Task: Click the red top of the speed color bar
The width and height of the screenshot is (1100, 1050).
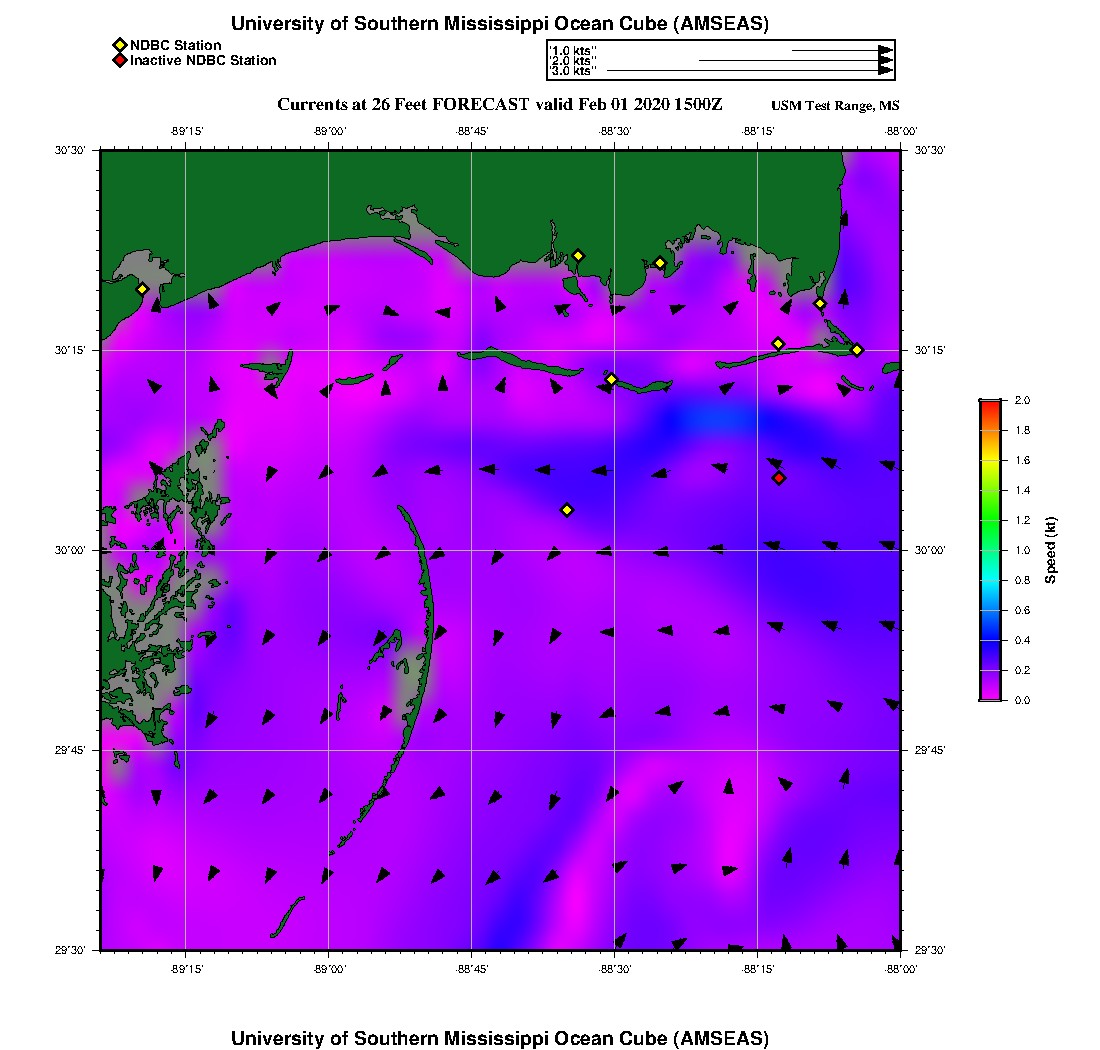Action: coord(989,405)
